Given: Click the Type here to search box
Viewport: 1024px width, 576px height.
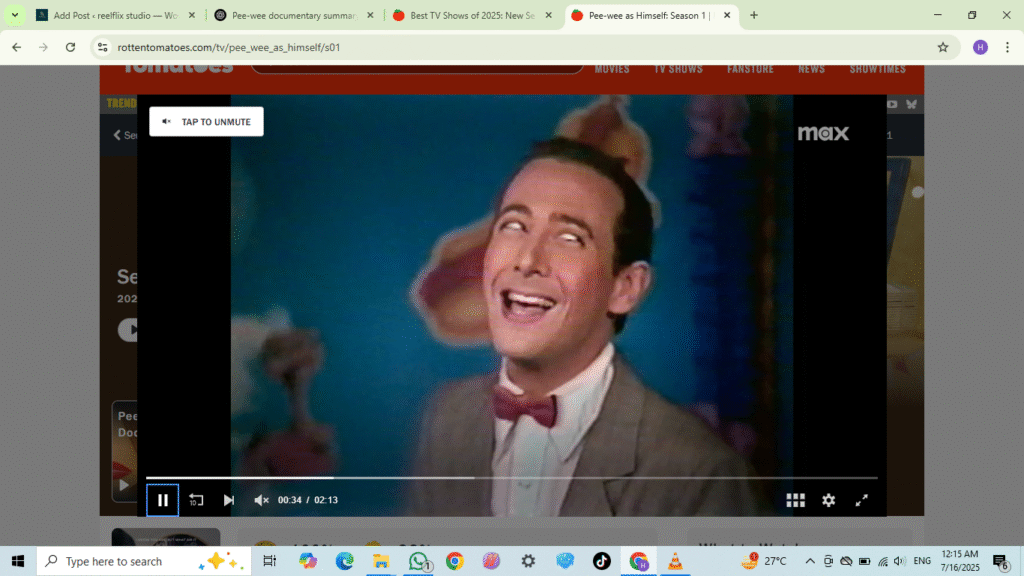Looking at the screenshot, I should click(144, 561).
